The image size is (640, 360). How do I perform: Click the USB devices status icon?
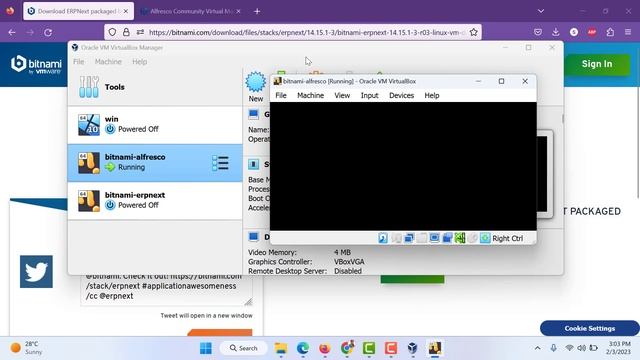422,238
